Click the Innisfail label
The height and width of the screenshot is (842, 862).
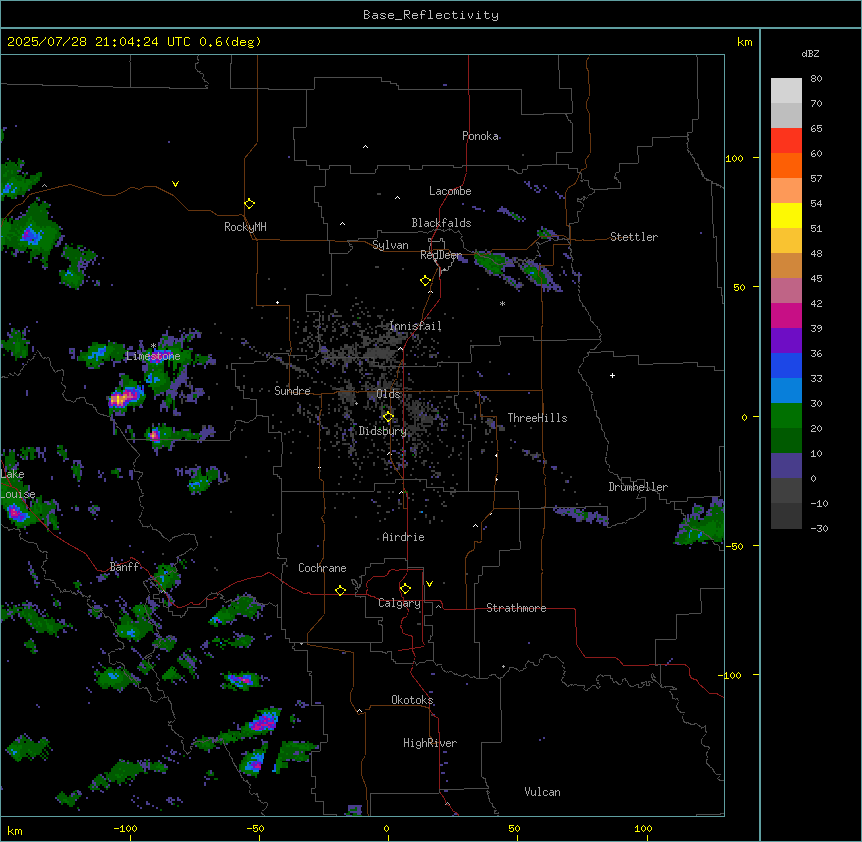tap(415, 326)
